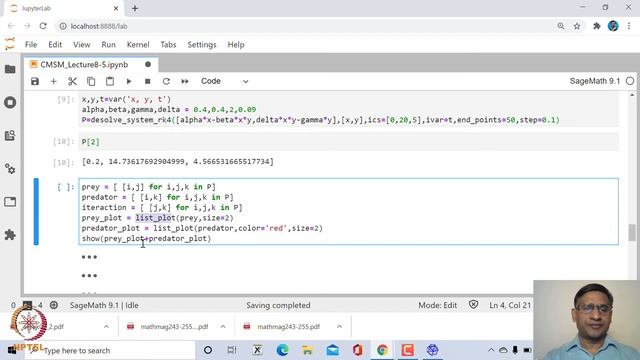Go back with browser back arrow

(11, 26)
